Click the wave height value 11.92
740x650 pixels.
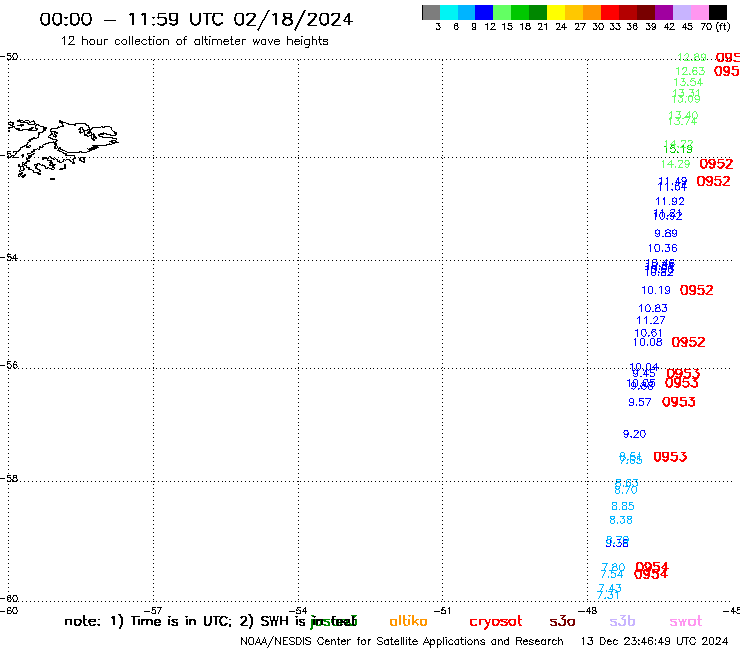[670, 201]
